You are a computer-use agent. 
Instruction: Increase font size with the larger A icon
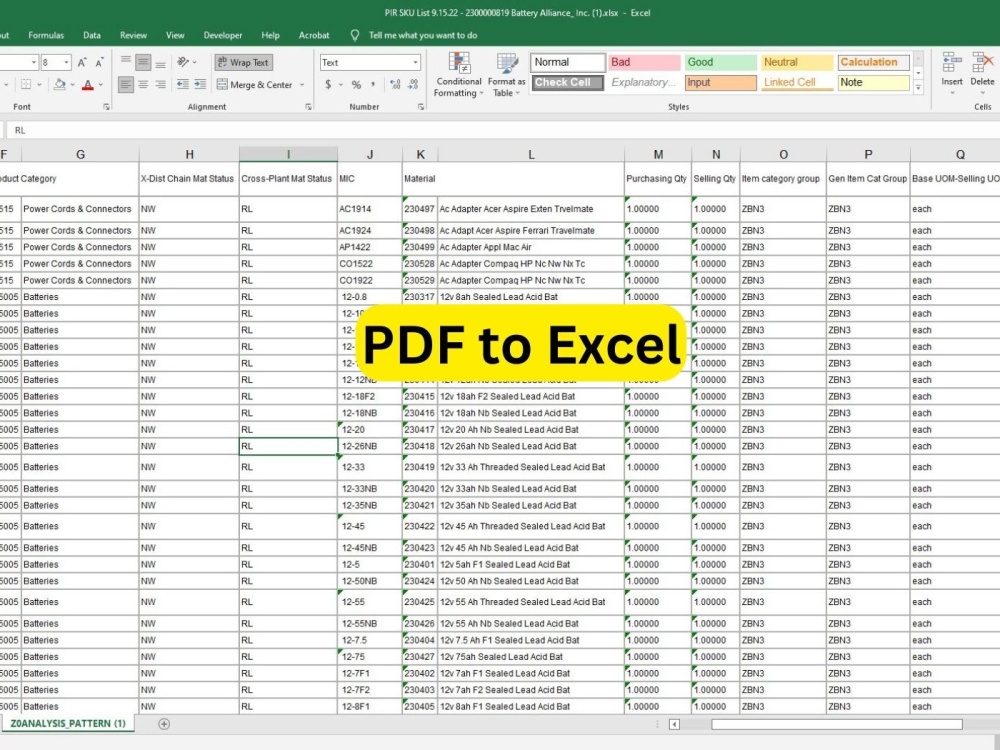coord(82,62)
